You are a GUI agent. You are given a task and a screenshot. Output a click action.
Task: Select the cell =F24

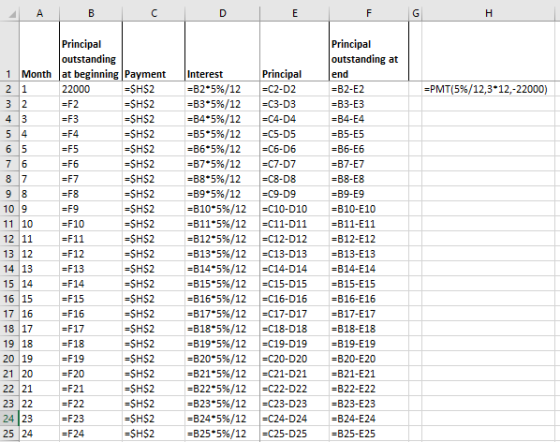click(91, 434)
